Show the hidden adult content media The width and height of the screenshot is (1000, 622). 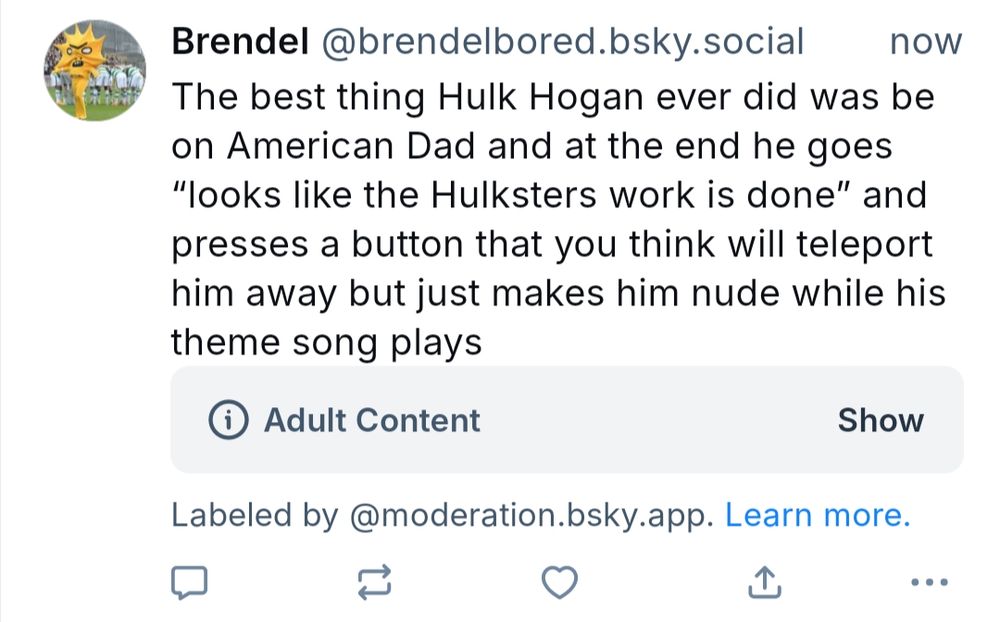pos(881,421)
